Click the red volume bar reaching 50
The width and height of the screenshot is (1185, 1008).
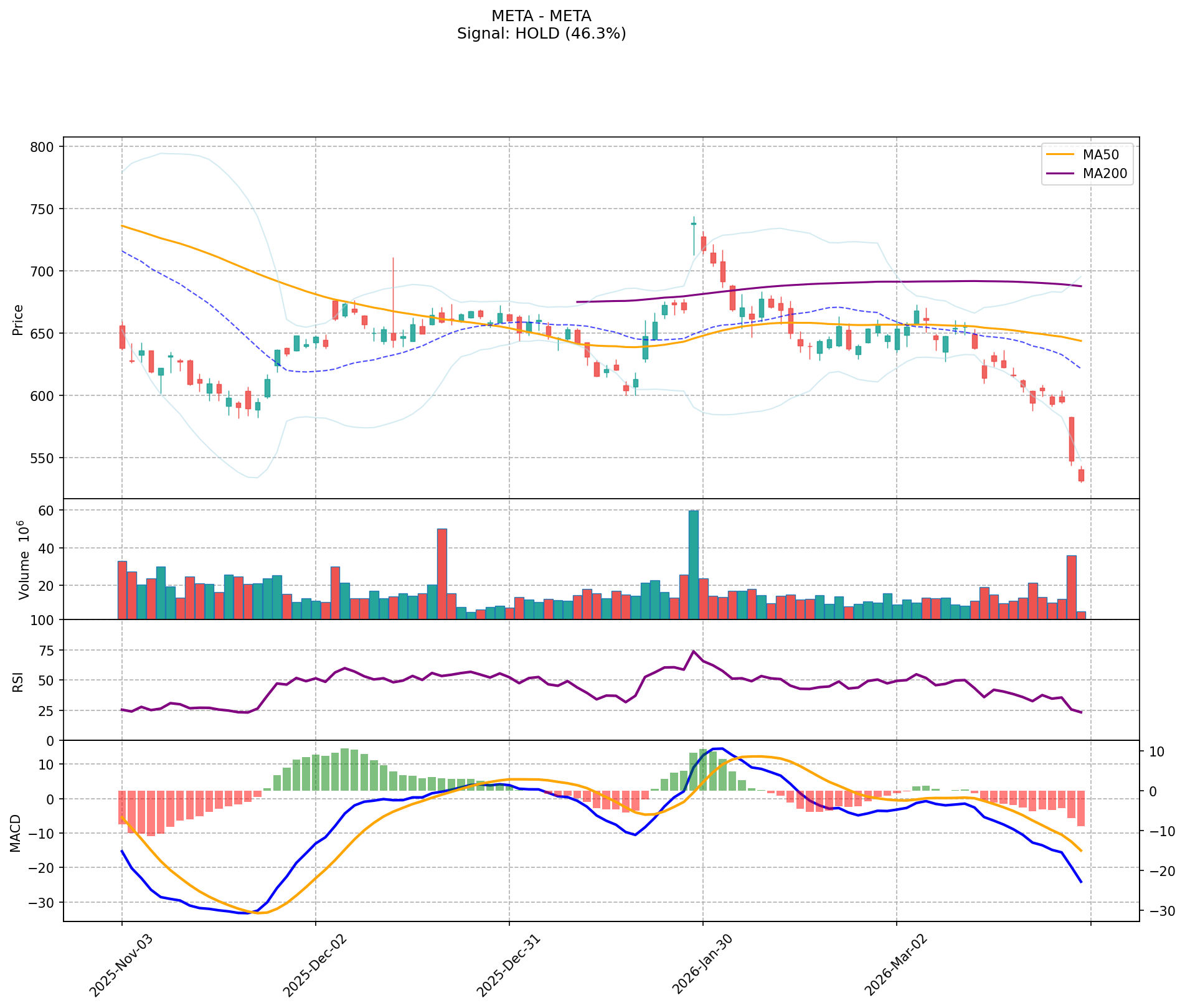point(442,573)
